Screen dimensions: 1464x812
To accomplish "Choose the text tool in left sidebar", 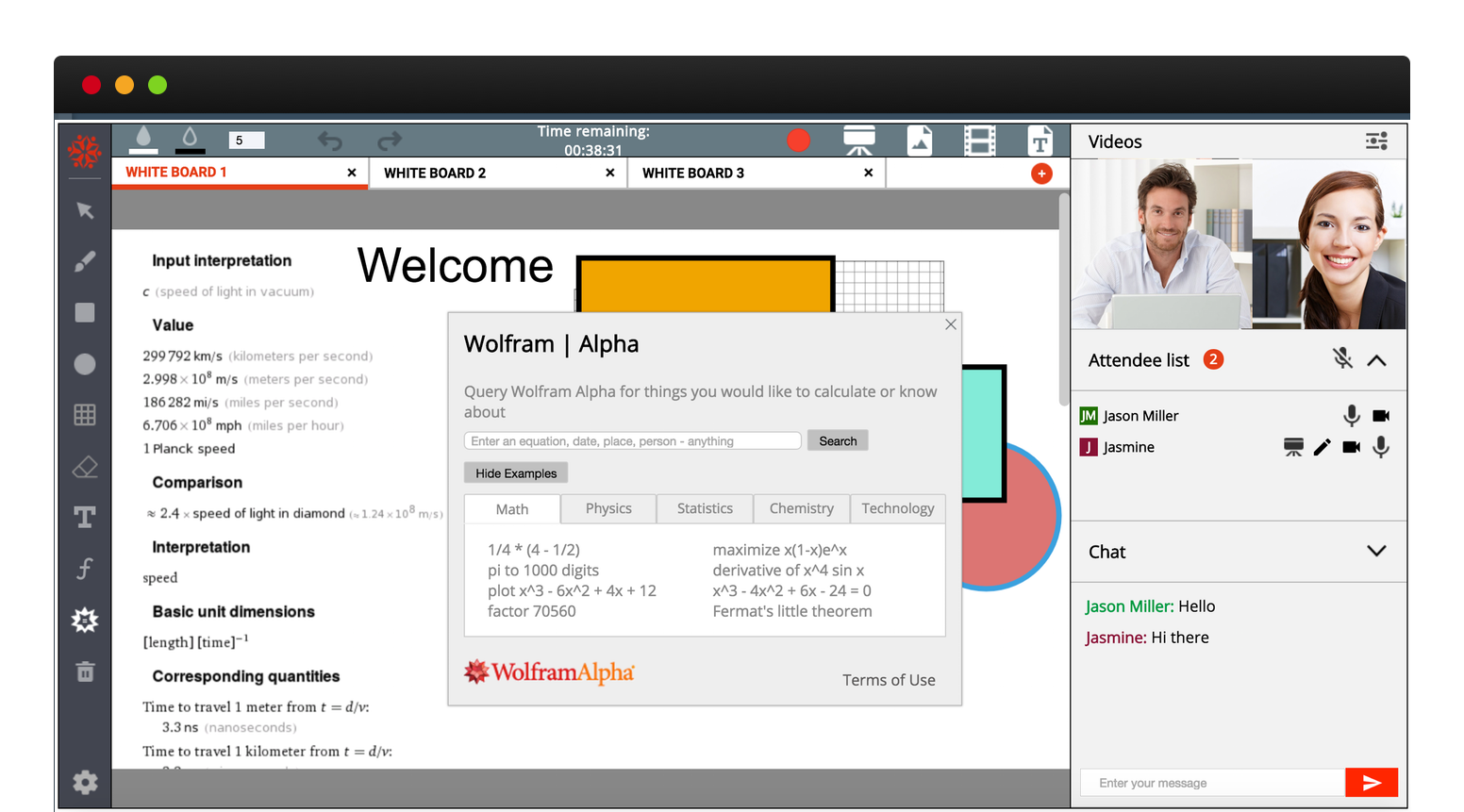I will [85, 517].
